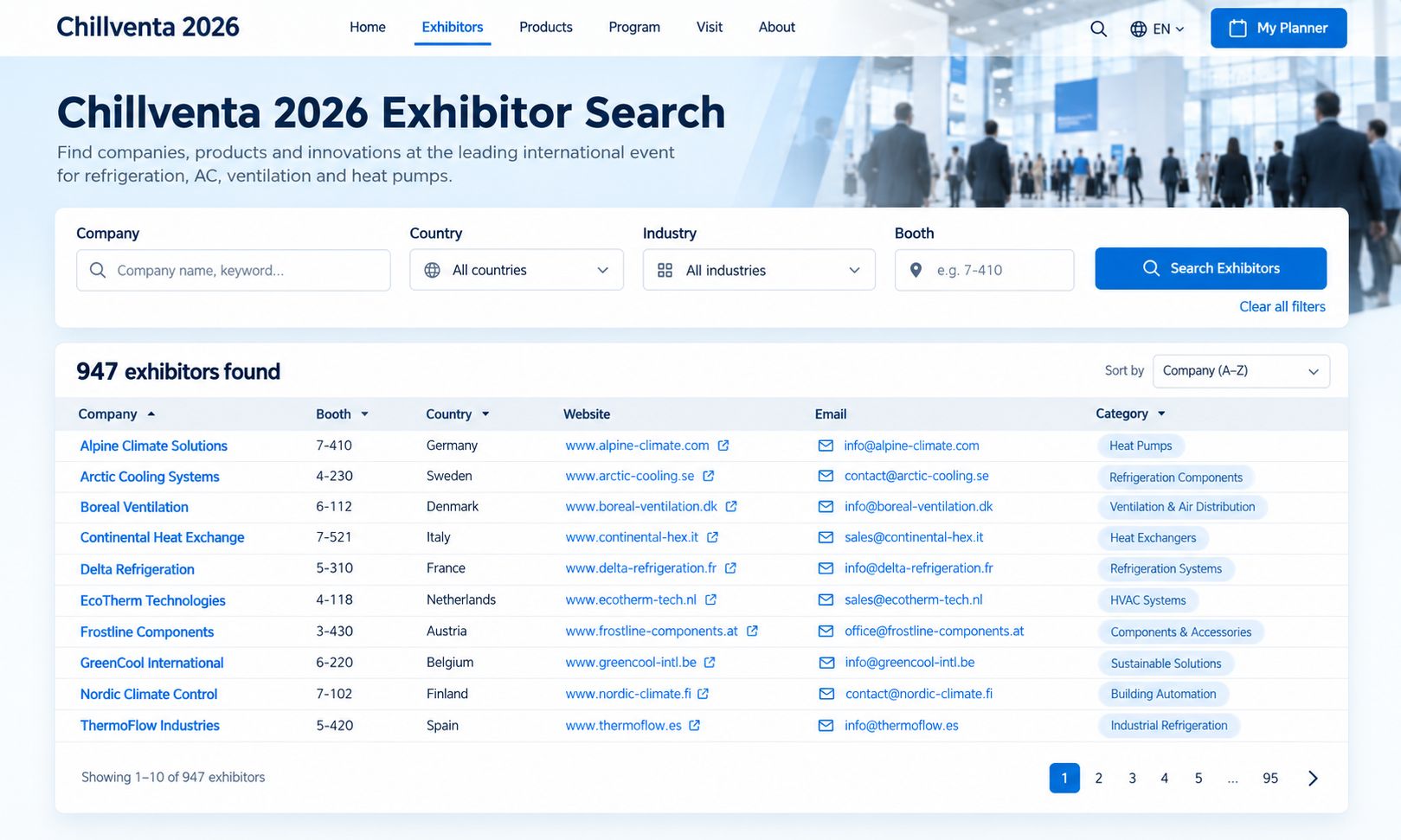Open the Home menu item

pyautogui.click(x=368, y=27)
